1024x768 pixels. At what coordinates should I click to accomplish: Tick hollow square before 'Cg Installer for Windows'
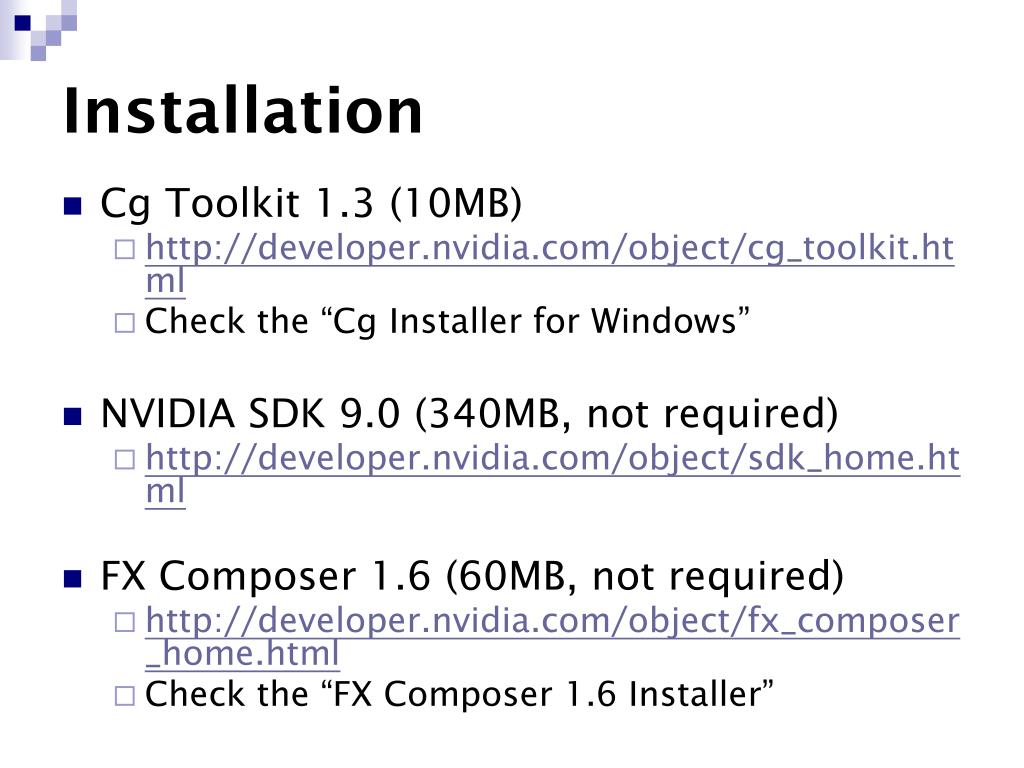[125, 323]
